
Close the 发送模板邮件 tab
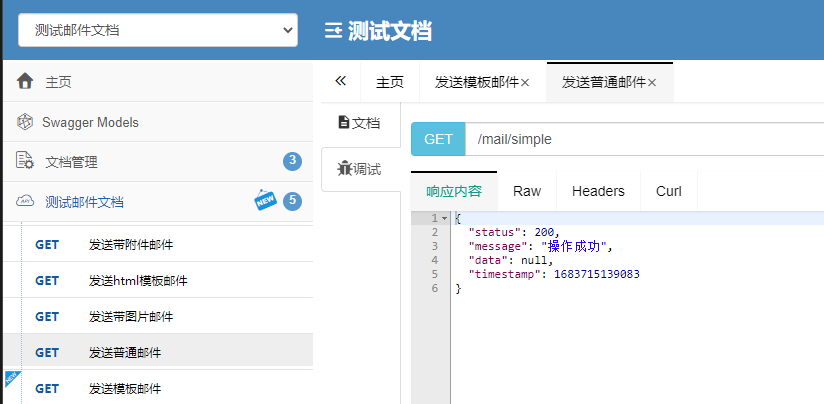coord(525,83)
